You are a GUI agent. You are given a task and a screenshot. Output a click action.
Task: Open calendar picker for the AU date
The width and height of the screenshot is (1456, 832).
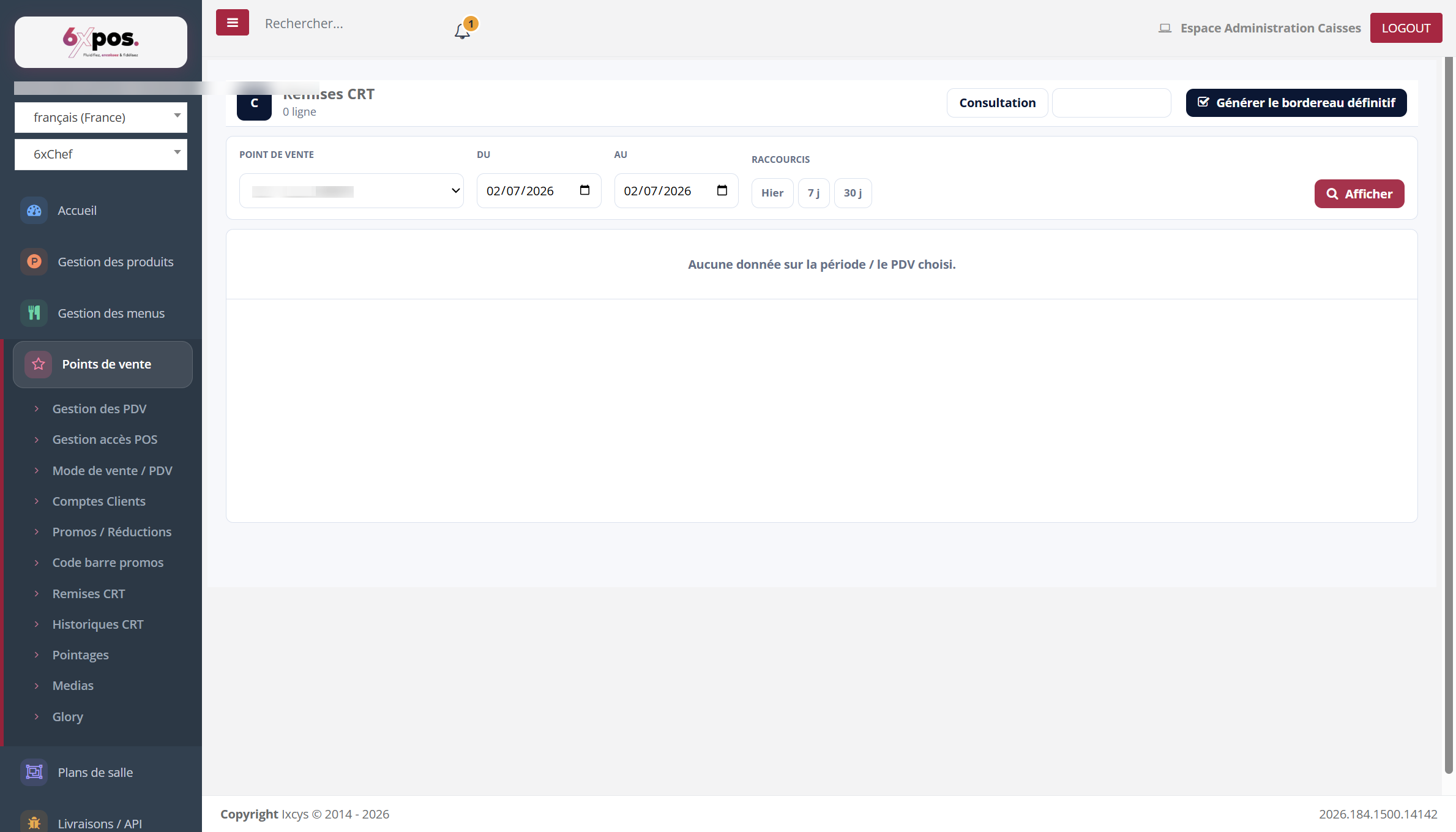click(x=722, y=190)
